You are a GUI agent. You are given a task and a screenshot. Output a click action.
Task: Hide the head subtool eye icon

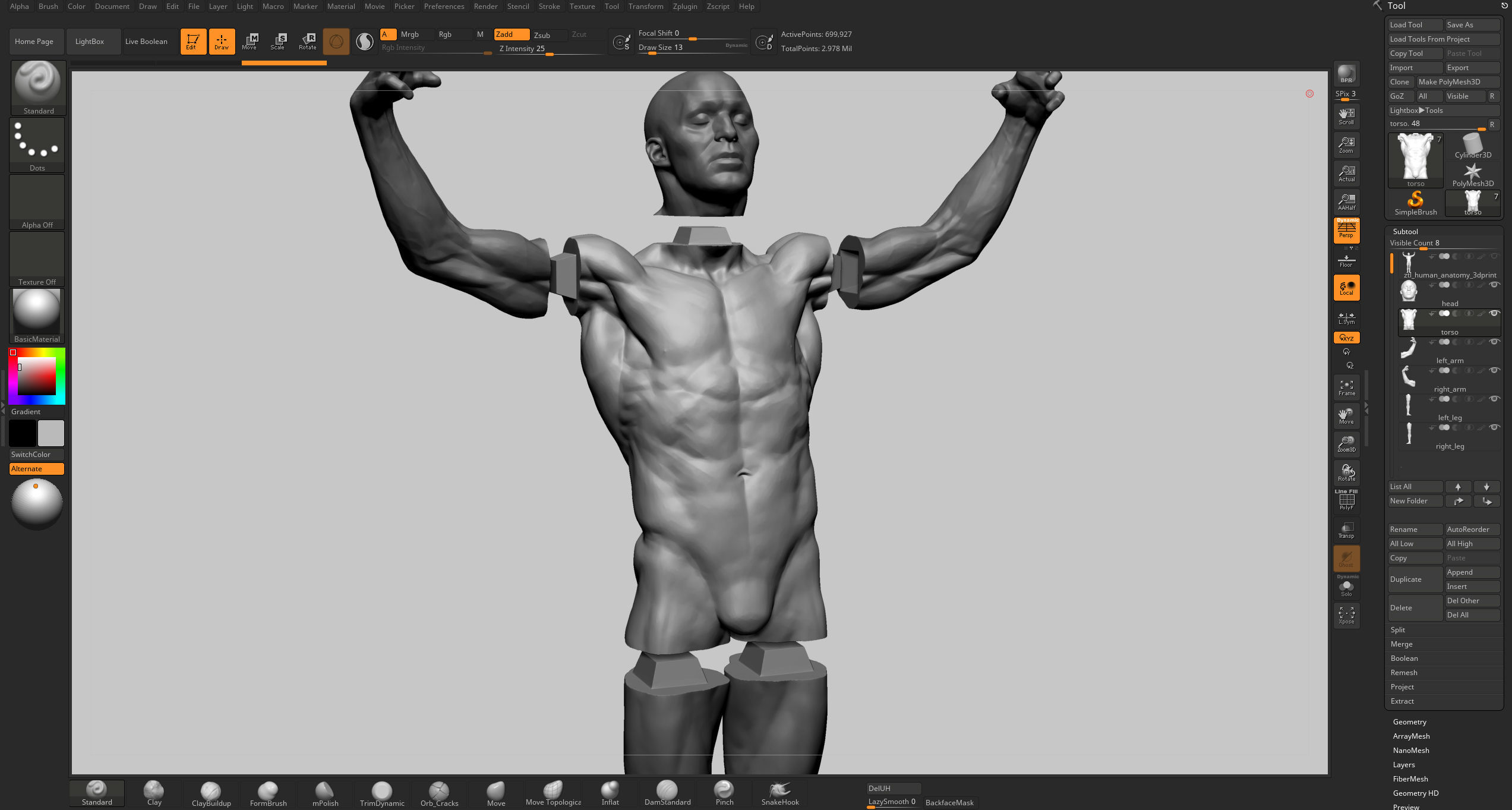click(1494, 285)
